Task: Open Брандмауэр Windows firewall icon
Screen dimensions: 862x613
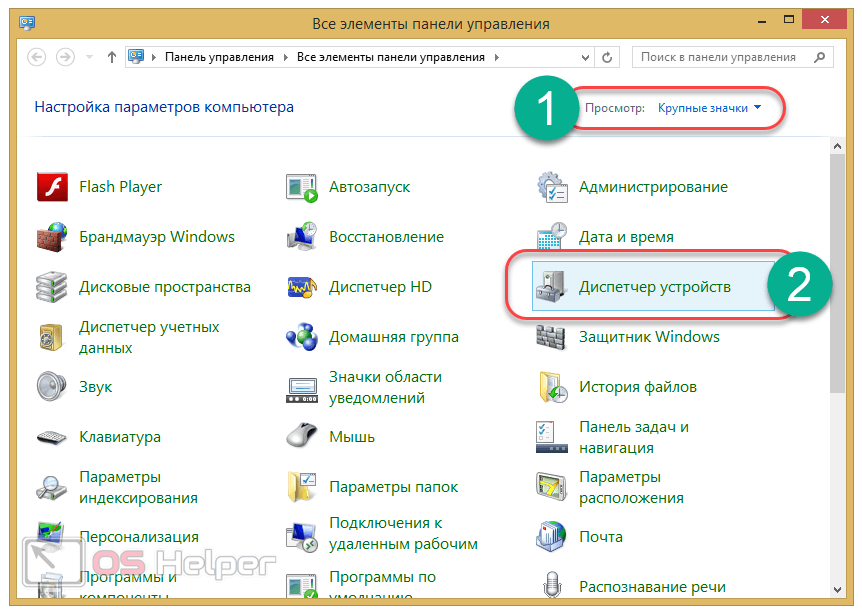Action: (52, 237)
